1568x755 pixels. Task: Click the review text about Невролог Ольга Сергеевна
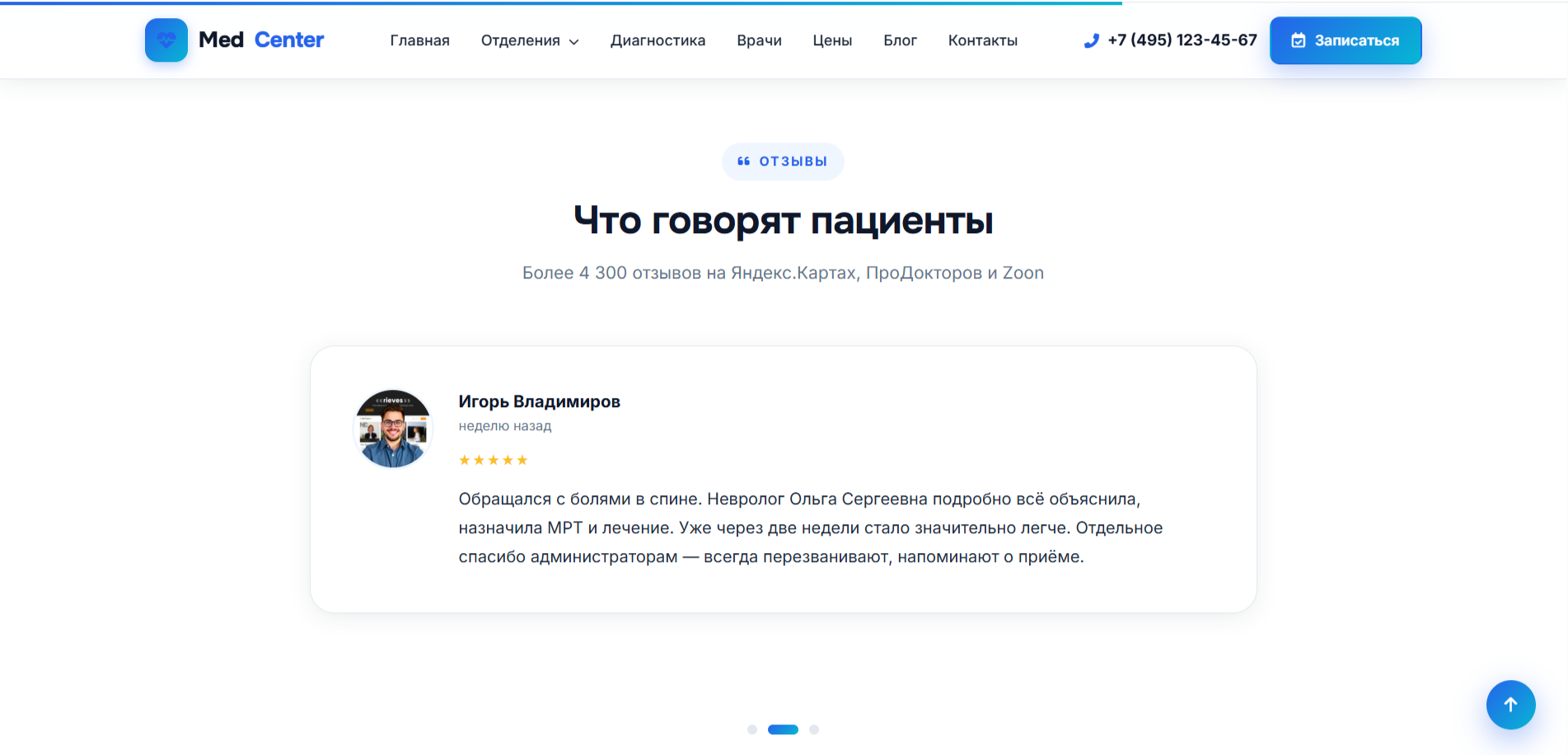click(x=811, y=528)
